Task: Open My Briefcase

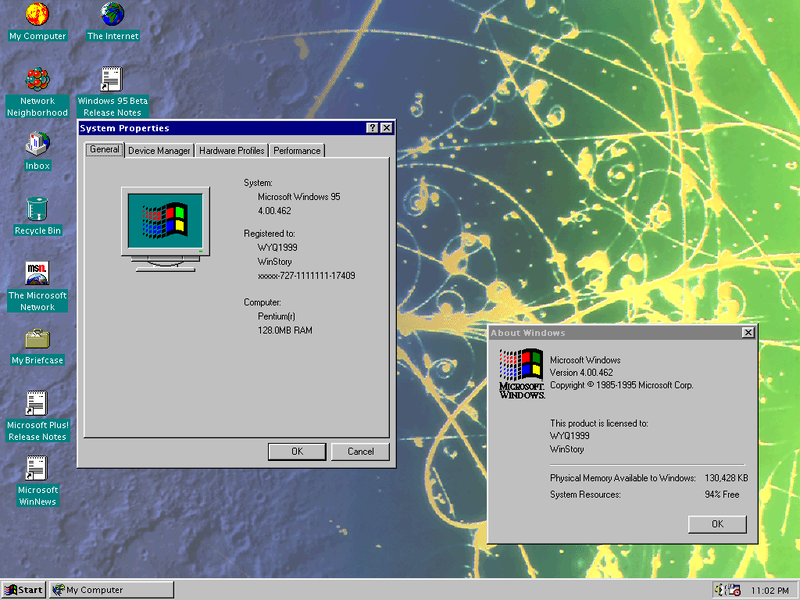Action: (36, 338)
